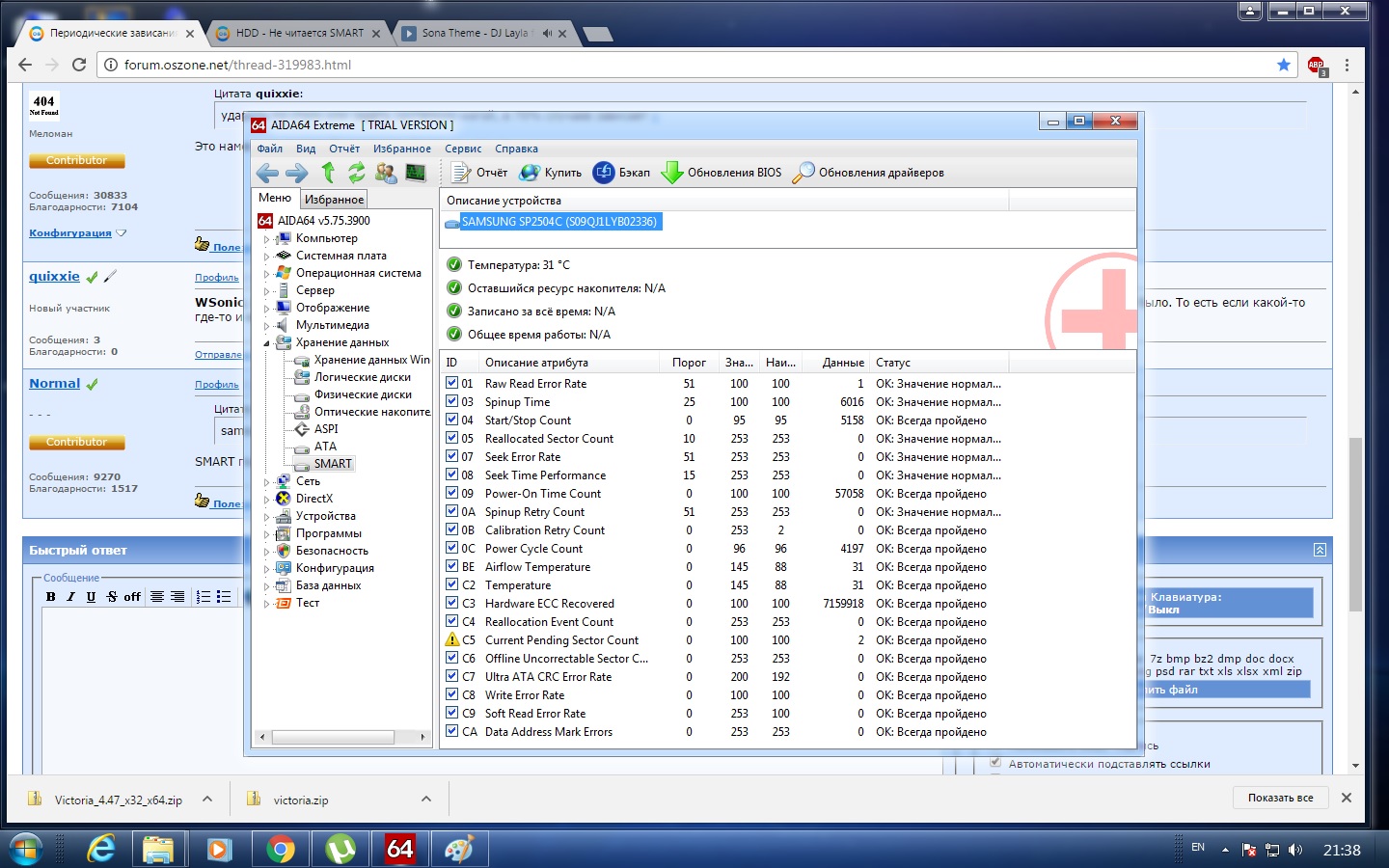
Task: Click the tree panel horizontal scrollbar
Action: pyautogui.click(x=332, y=737)
